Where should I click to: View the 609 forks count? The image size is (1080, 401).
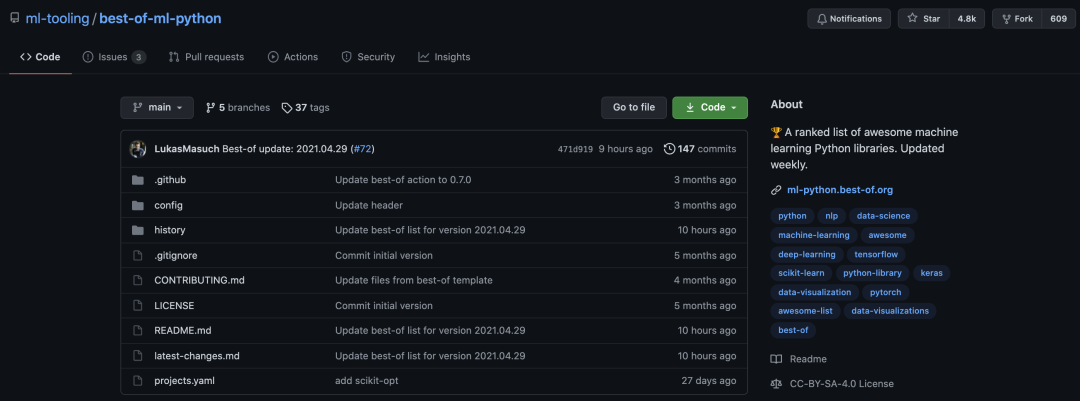(x=1059, y=19)
